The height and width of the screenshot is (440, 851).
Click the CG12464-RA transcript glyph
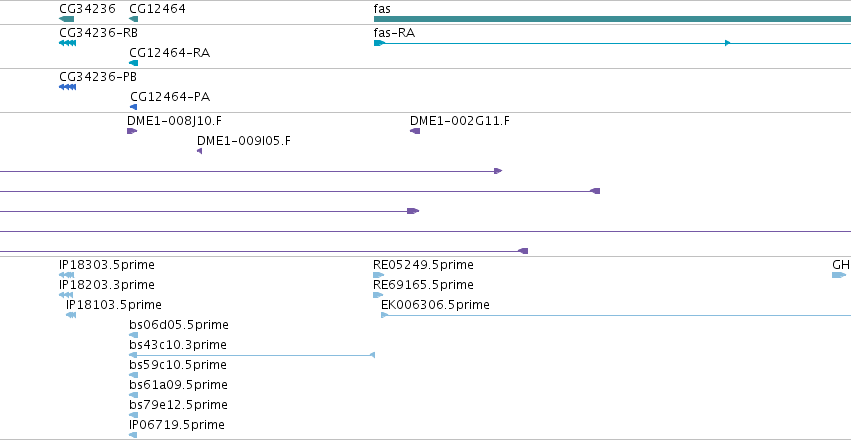coord(134,63)
